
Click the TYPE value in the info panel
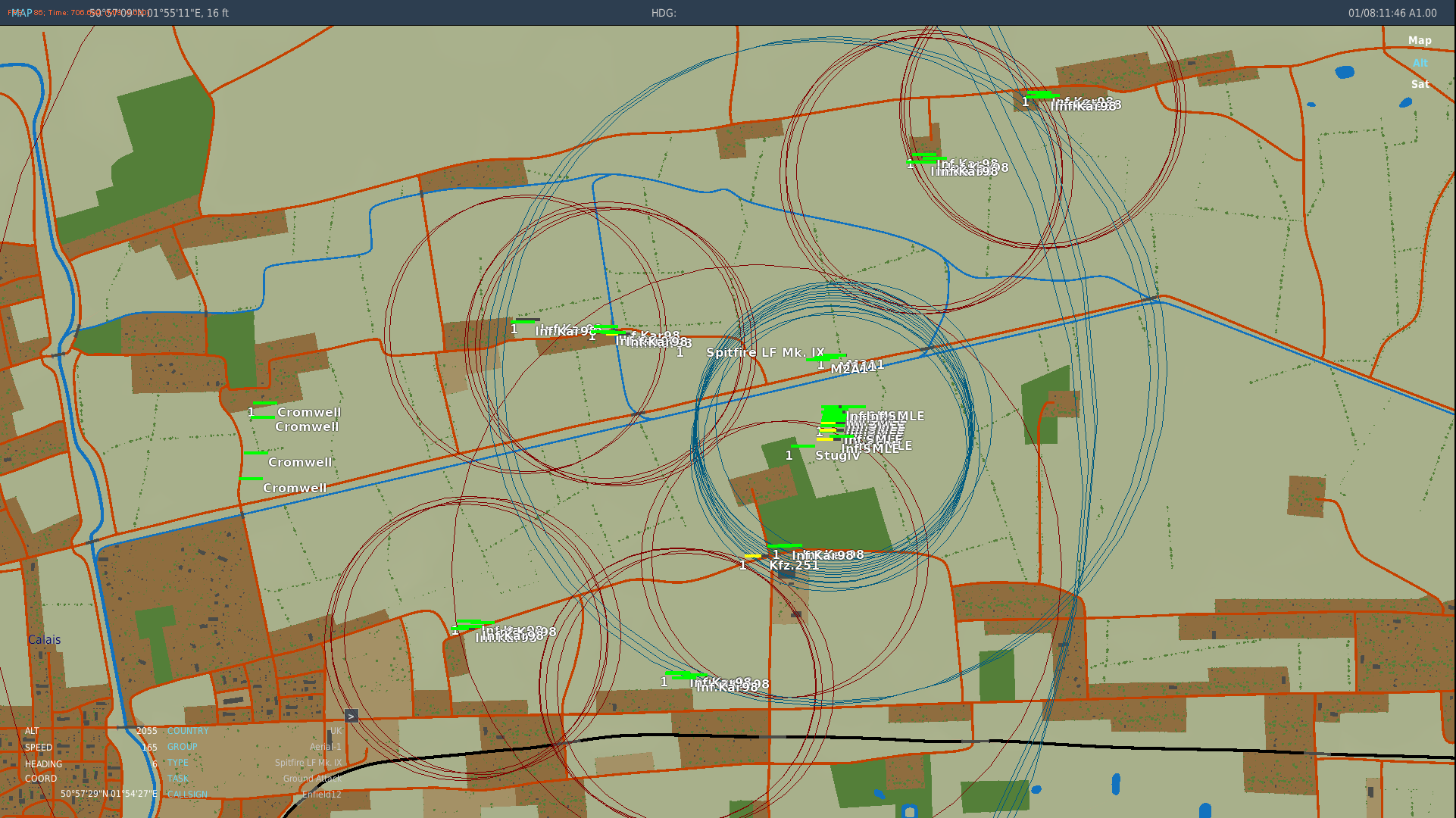point(308,763)
